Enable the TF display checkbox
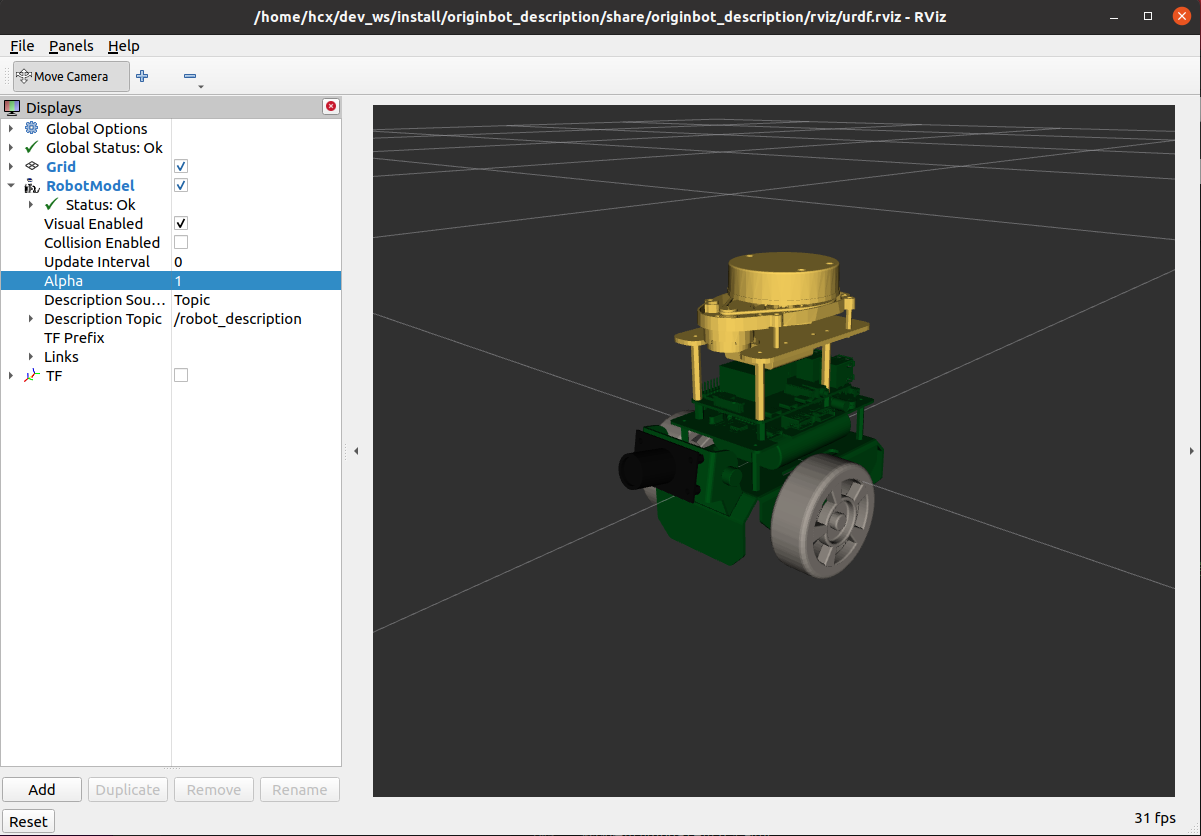 tap(181, 375)
